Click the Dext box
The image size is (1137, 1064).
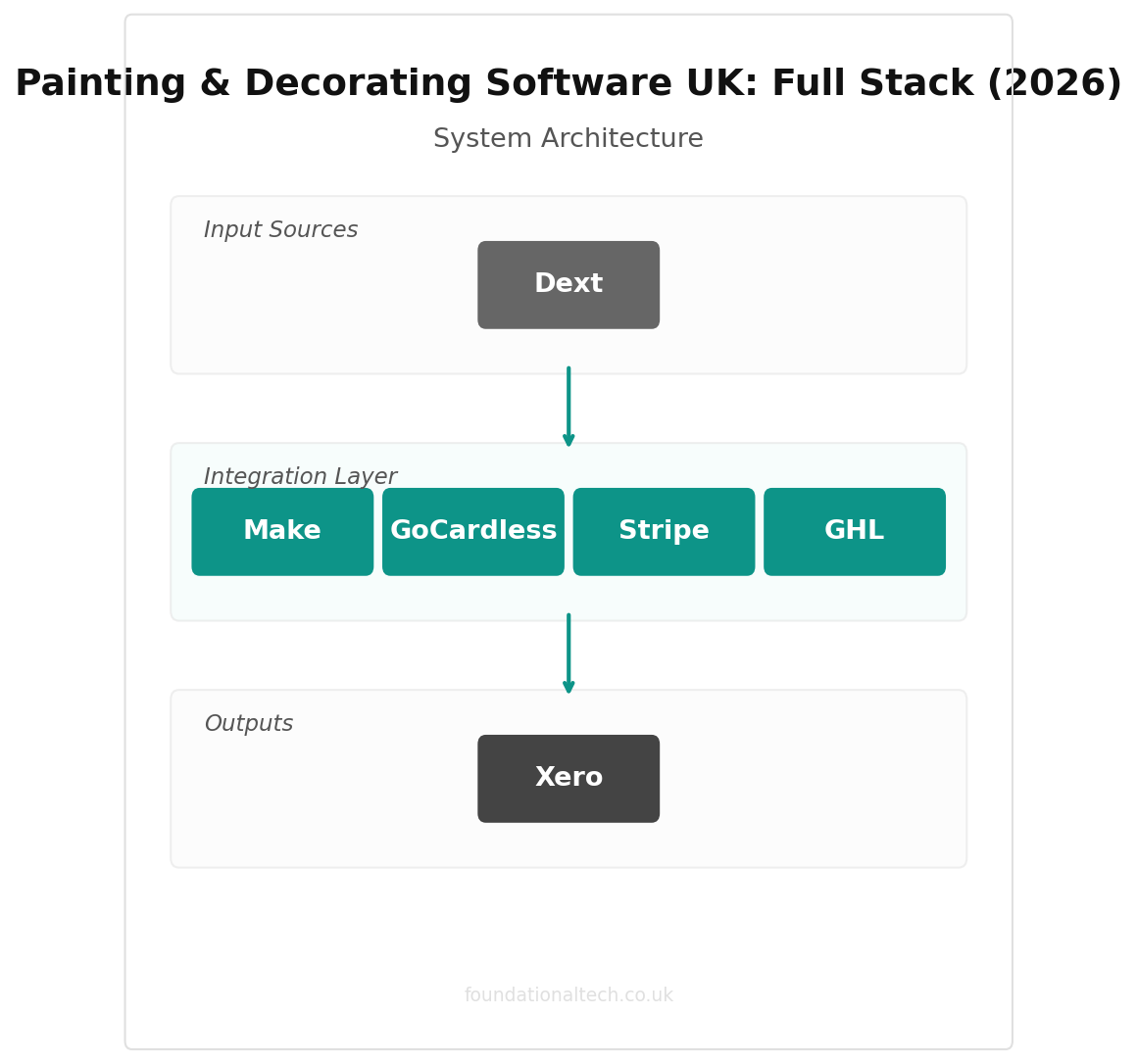(568, 285)
